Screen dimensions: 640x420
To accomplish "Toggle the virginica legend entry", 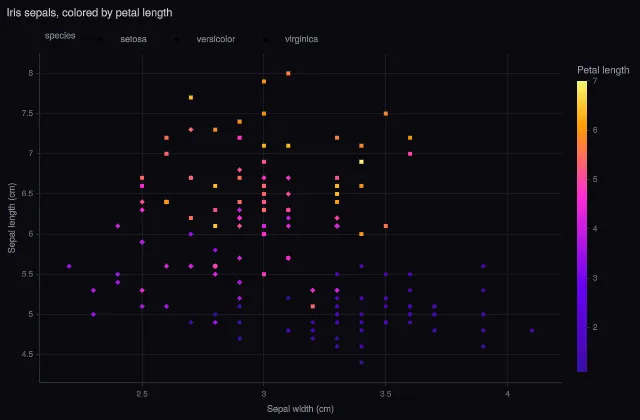I will point(301,39).
